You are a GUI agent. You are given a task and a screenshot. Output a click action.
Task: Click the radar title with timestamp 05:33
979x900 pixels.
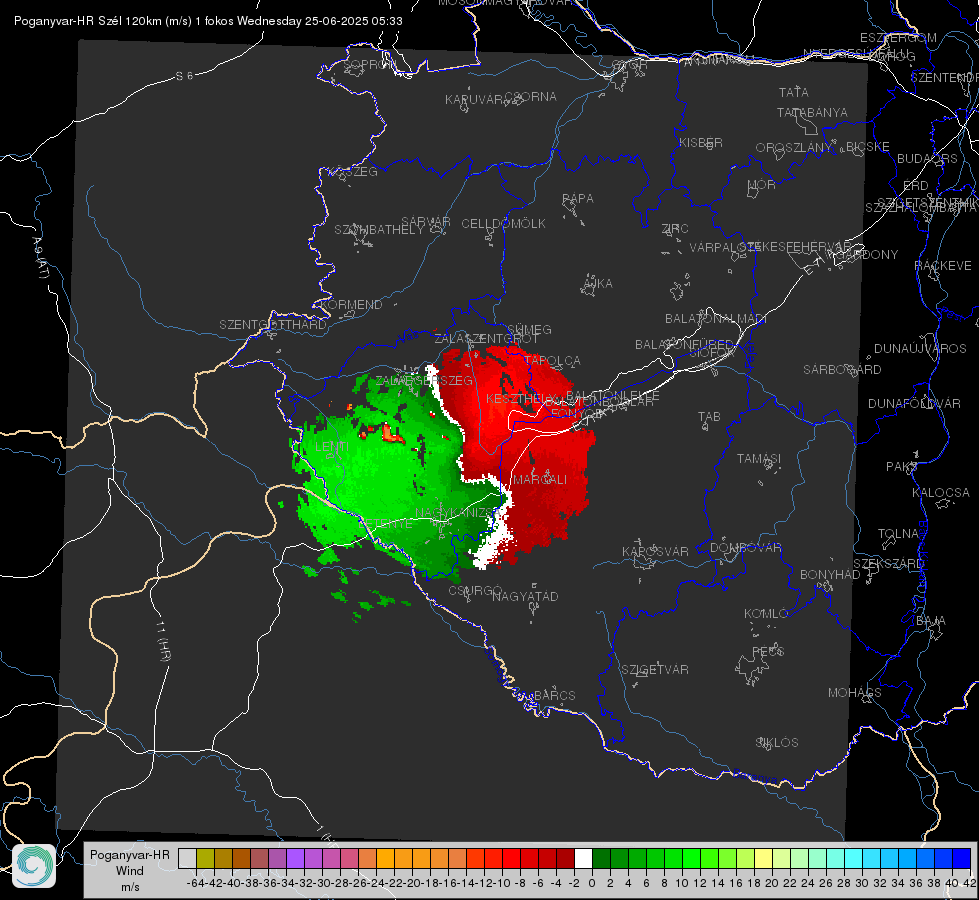coord(208,21)
